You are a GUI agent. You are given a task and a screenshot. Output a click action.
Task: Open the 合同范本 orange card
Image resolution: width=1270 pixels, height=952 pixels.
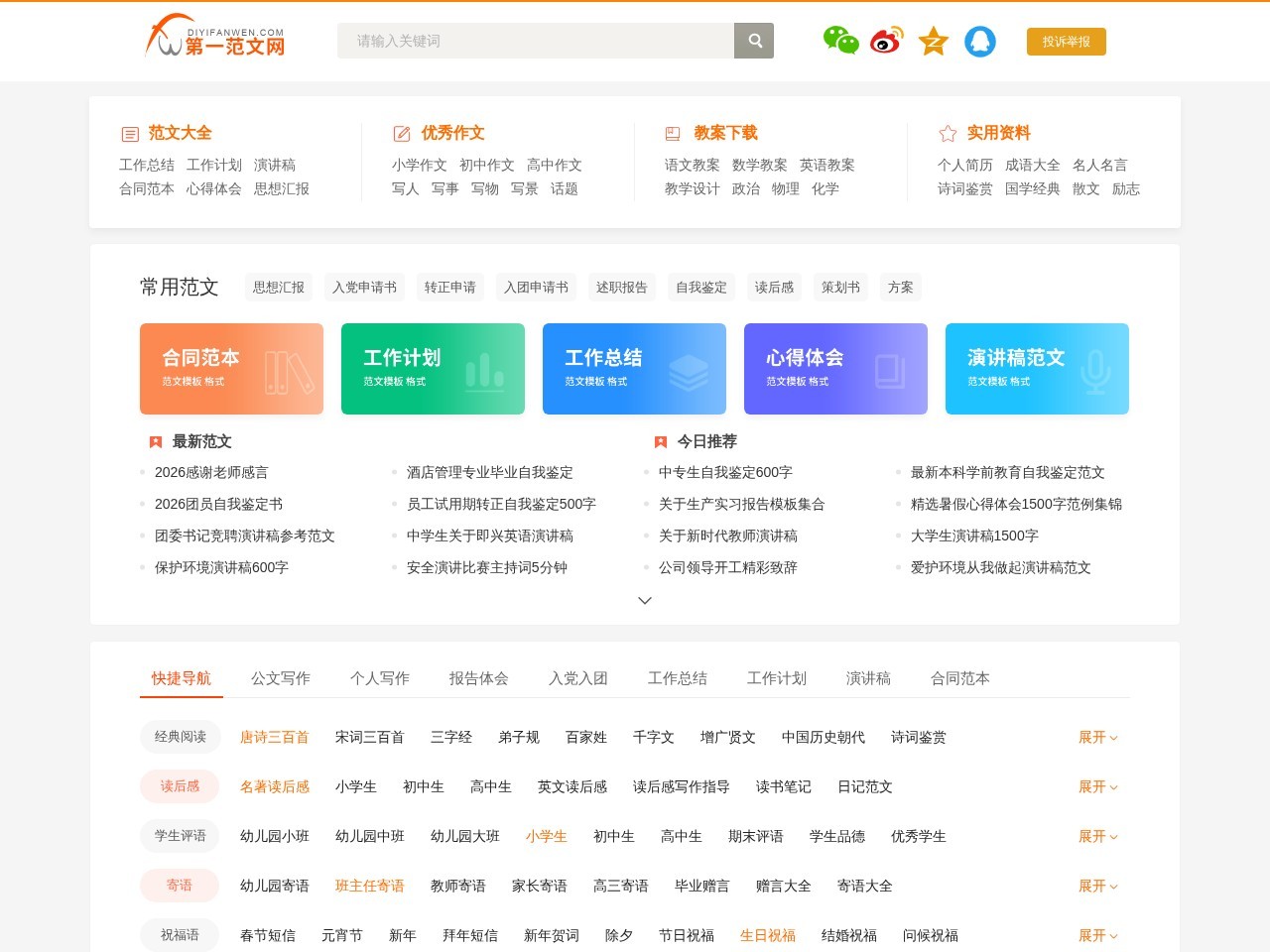click(231, 369)
